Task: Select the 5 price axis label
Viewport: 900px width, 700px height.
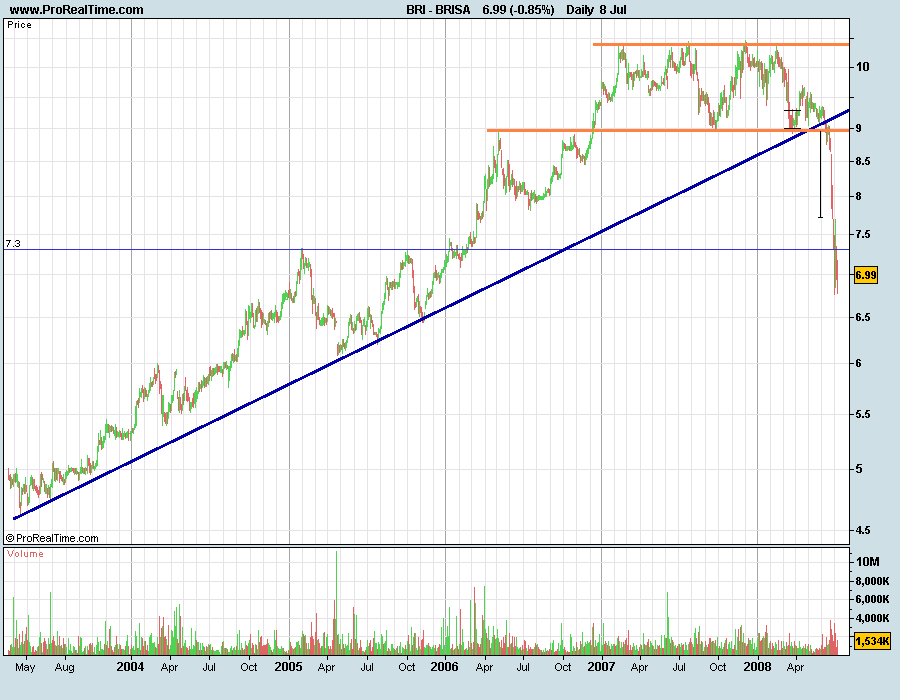Action: point(858,469)
